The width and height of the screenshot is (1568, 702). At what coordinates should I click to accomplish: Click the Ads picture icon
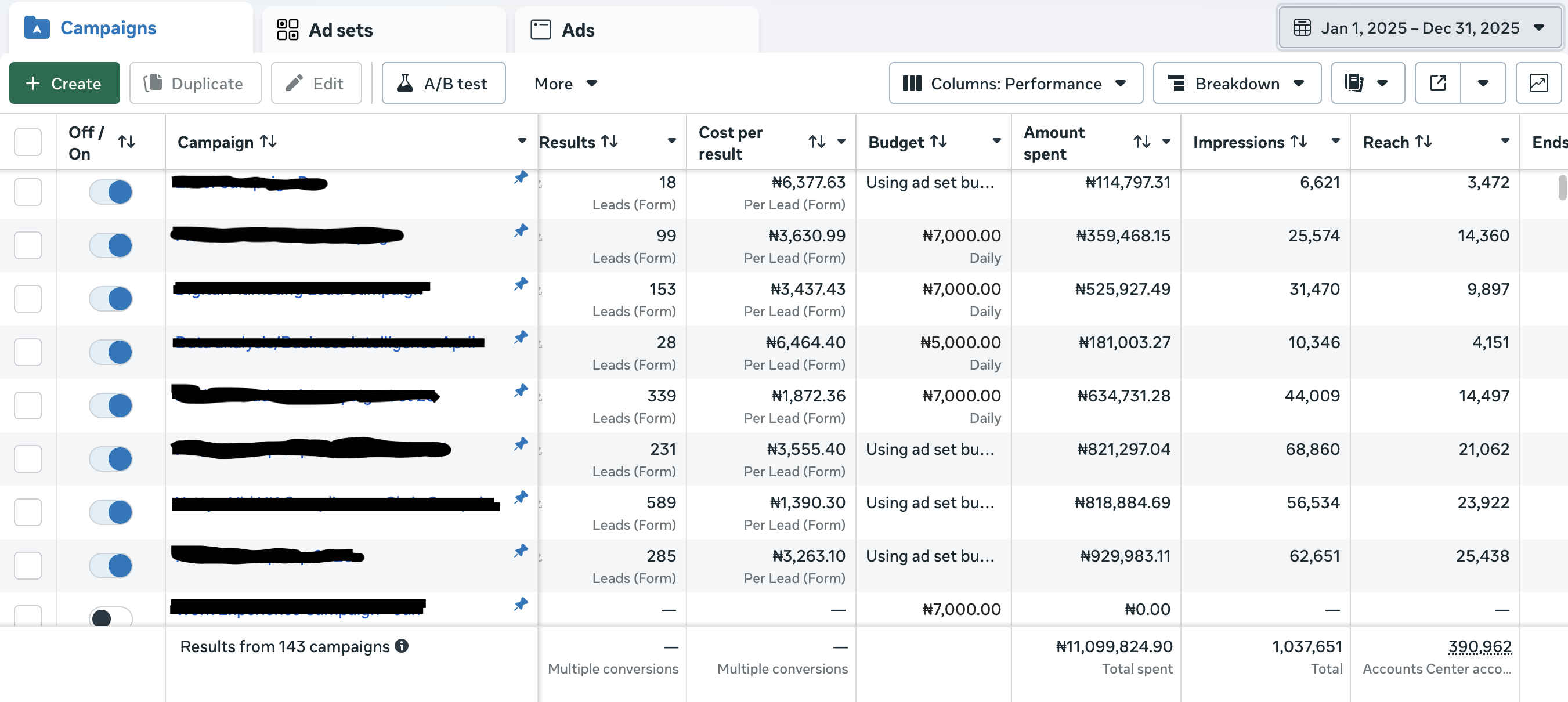click(x=539, y=28)
